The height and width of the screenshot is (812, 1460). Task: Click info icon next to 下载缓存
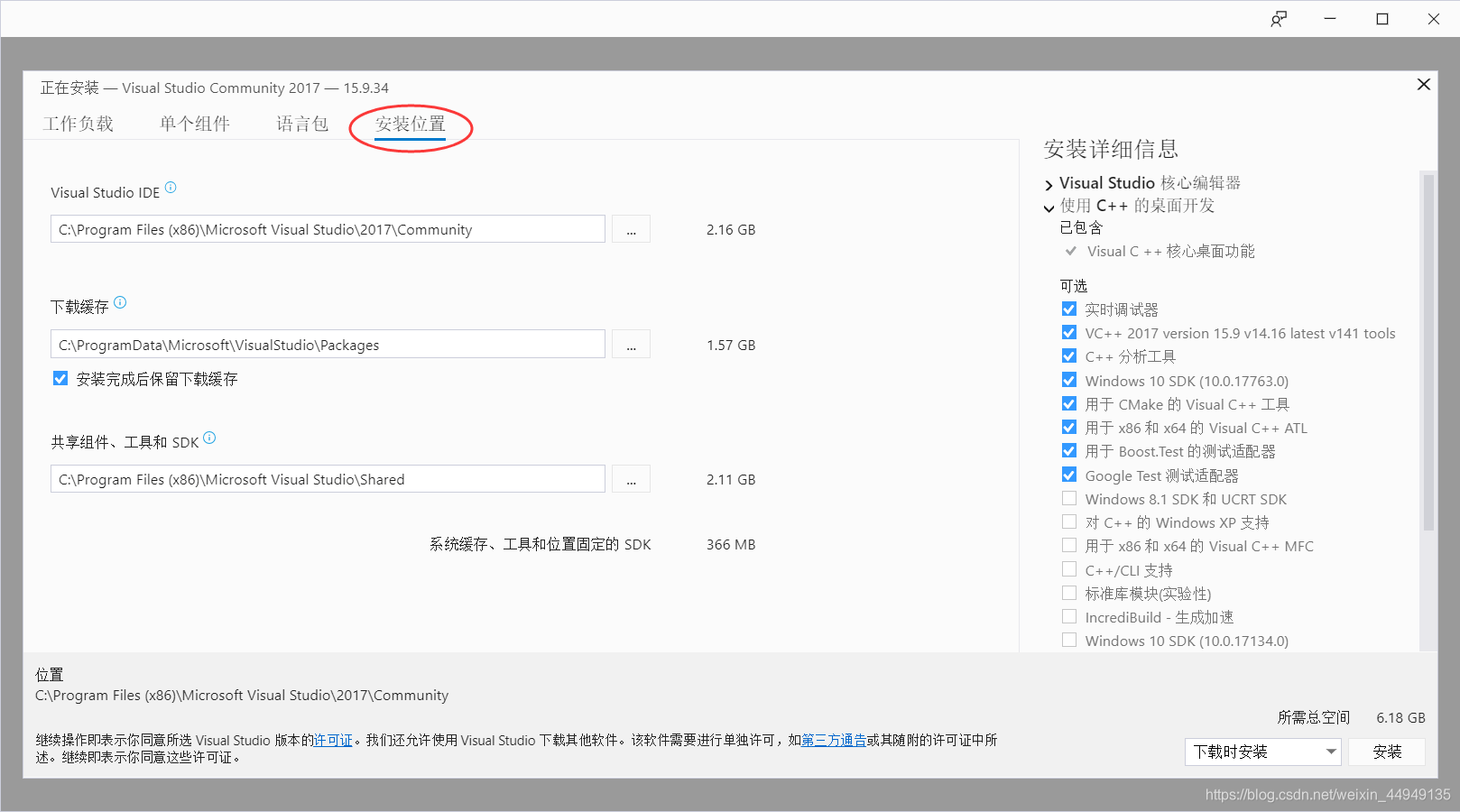(120, 302)
